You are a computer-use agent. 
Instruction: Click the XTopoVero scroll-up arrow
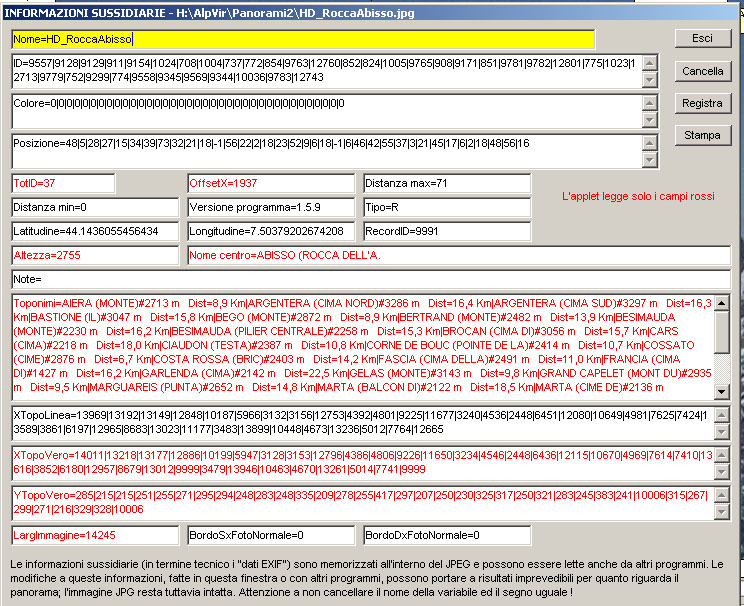point(722,455)
